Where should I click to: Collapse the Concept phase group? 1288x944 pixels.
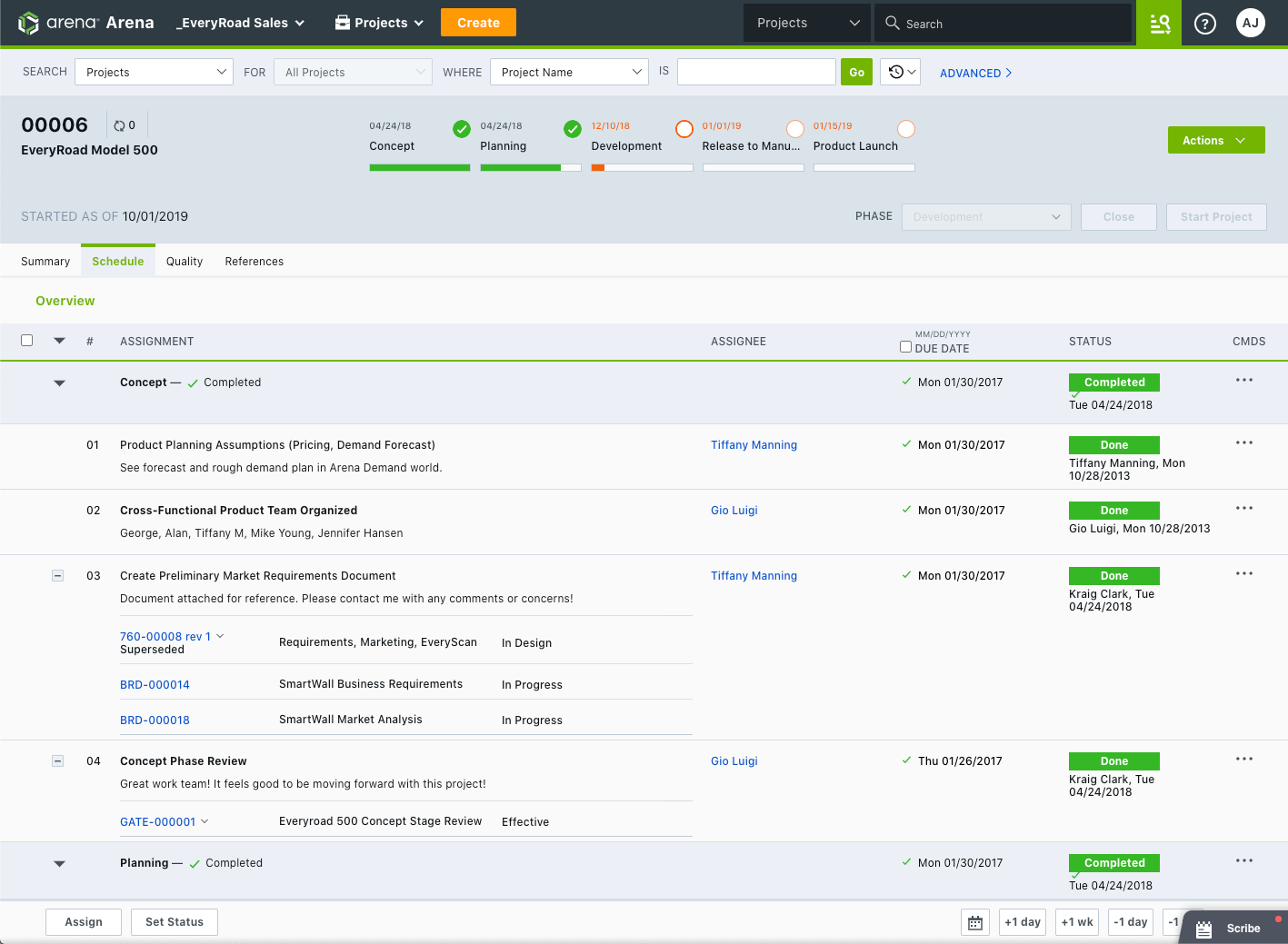click(59, 383)
